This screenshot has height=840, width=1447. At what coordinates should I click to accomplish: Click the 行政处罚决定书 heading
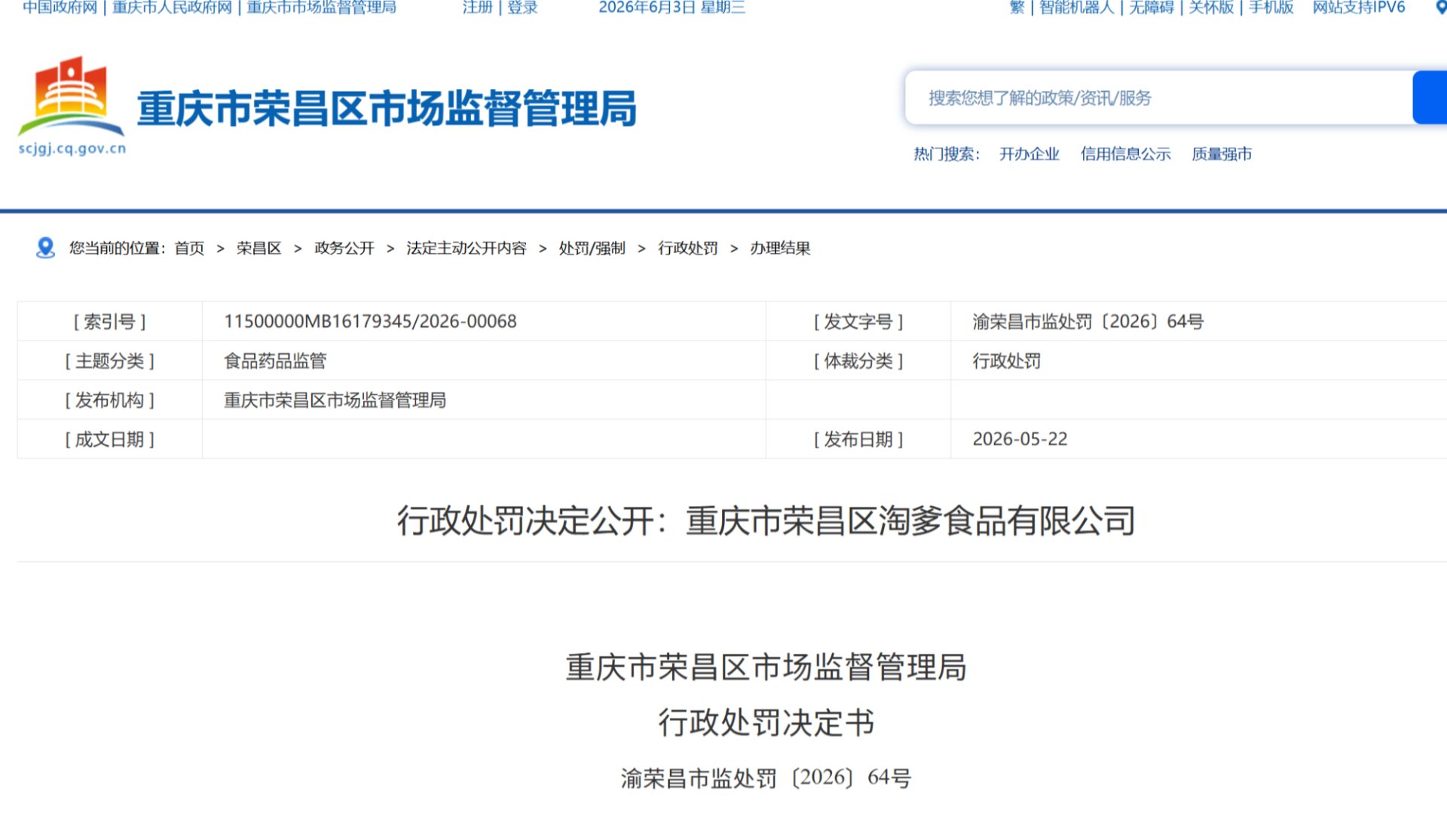(766, 722)
